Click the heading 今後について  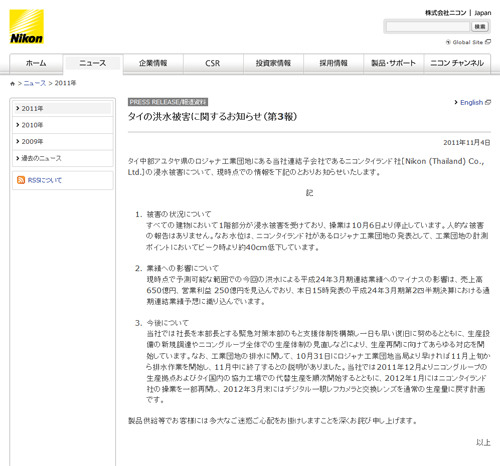coord(168,323)
